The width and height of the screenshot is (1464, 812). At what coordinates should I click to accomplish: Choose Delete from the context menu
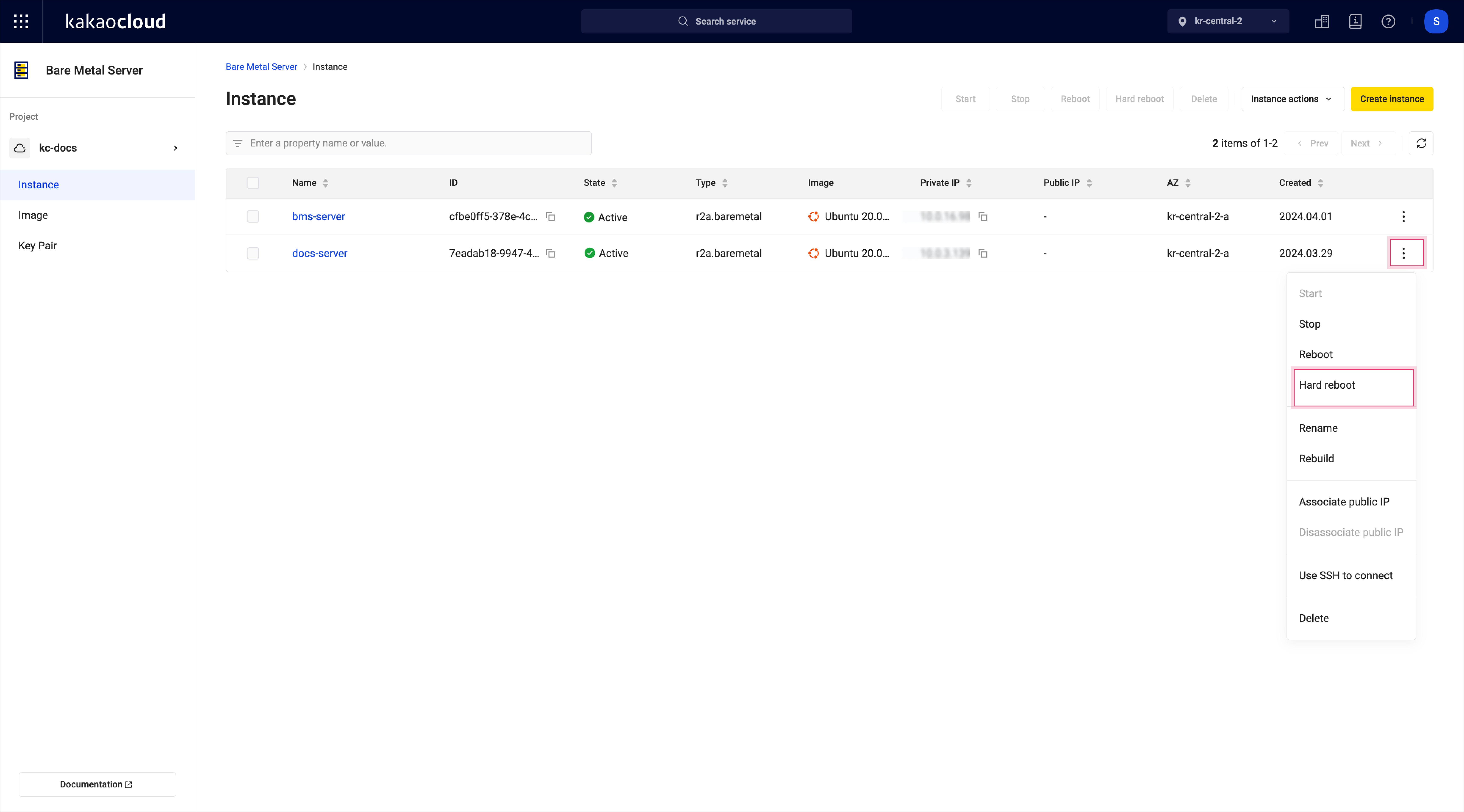(x=1351, y=618)
